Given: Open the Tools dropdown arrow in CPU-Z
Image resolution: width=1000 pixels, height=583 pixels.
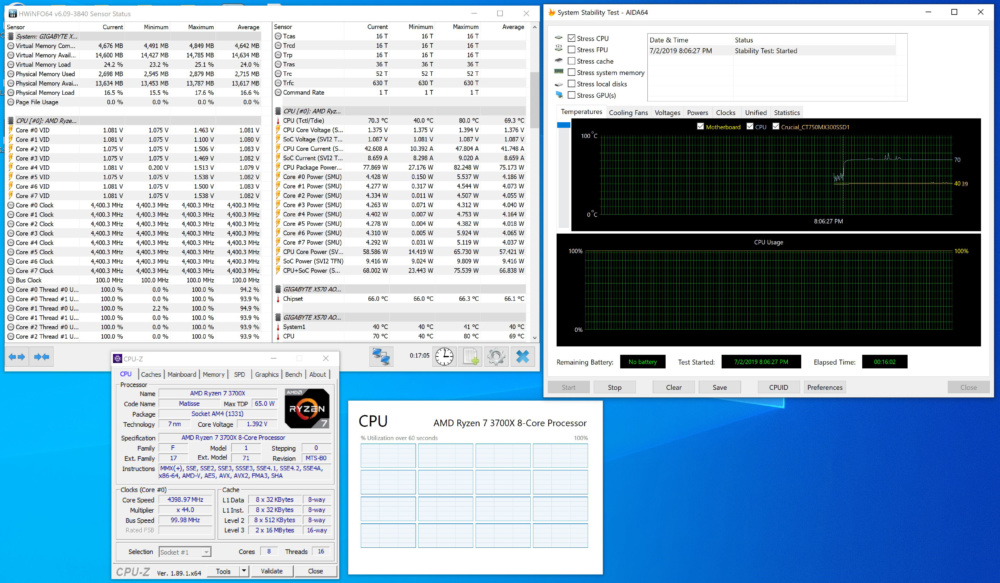Looking at the screenshot, I should click(x=244, y=571).
